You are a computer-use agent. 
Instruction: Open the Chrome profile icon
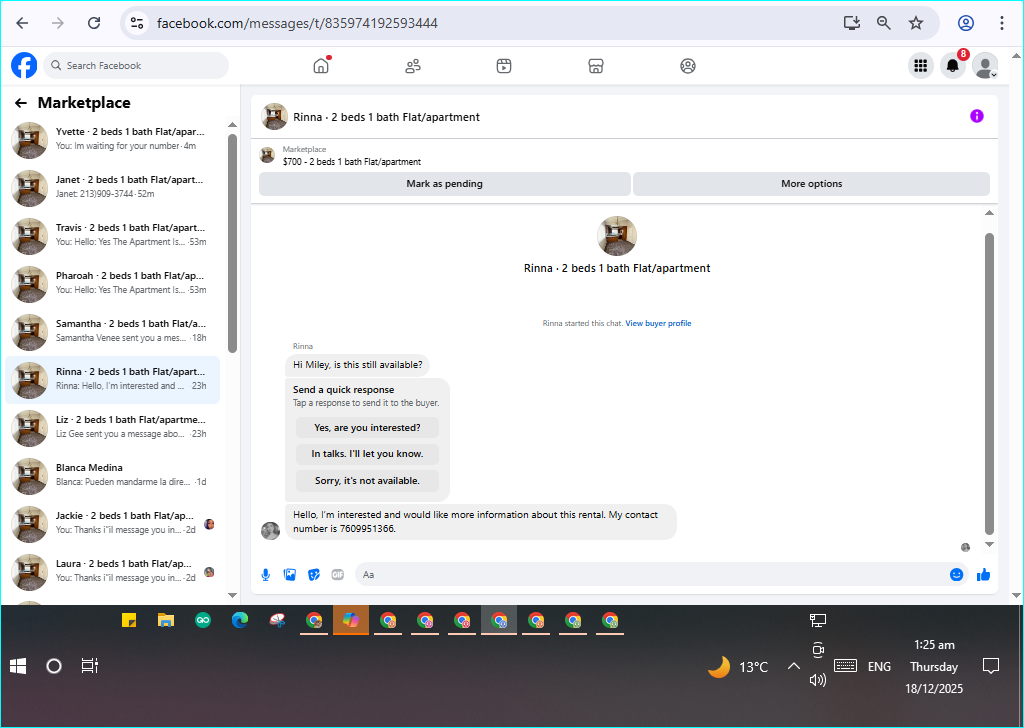[966, 24]
